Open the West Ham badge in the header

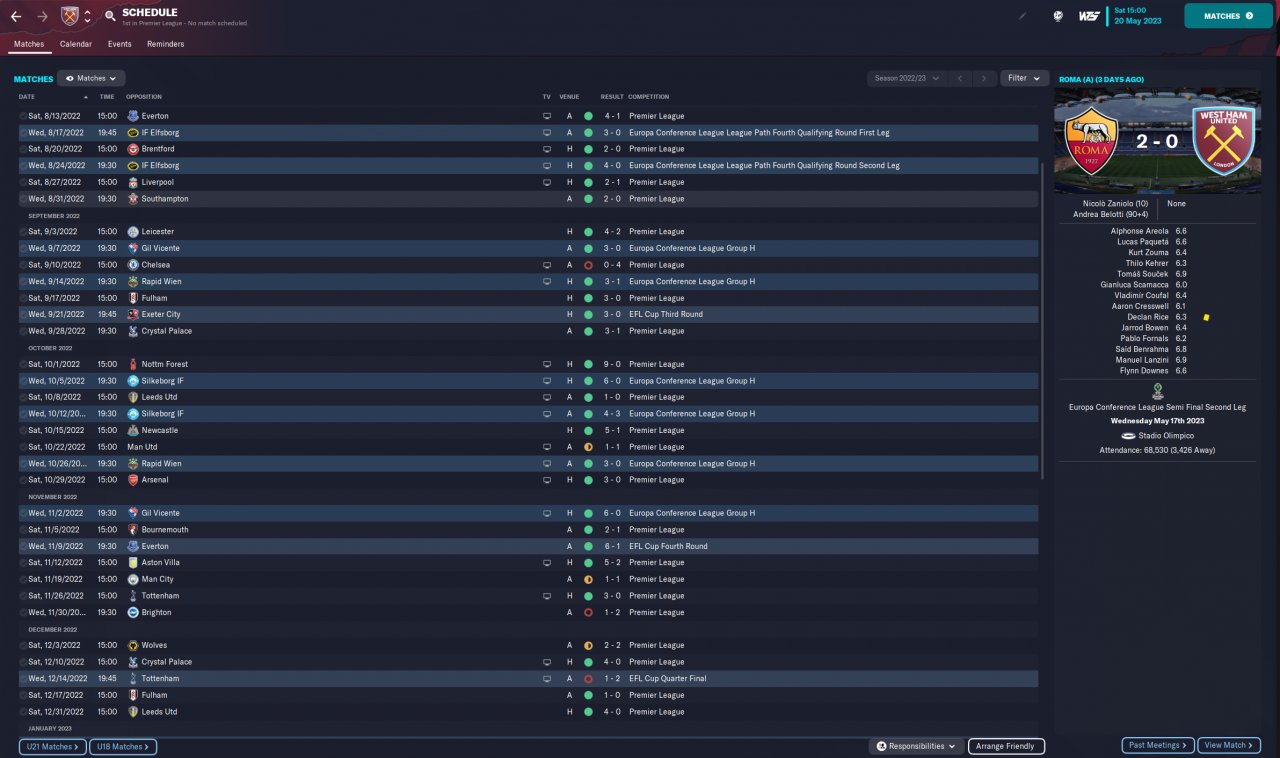click(69, 16)
